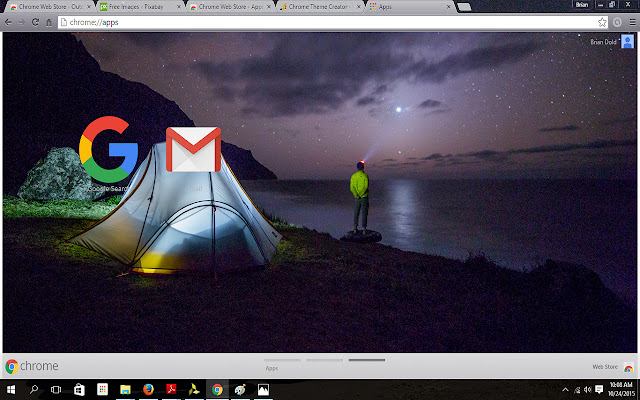640x400 pixels.
Task: Open the Chrome hamburger menu
Action: (x=632, y=22)
